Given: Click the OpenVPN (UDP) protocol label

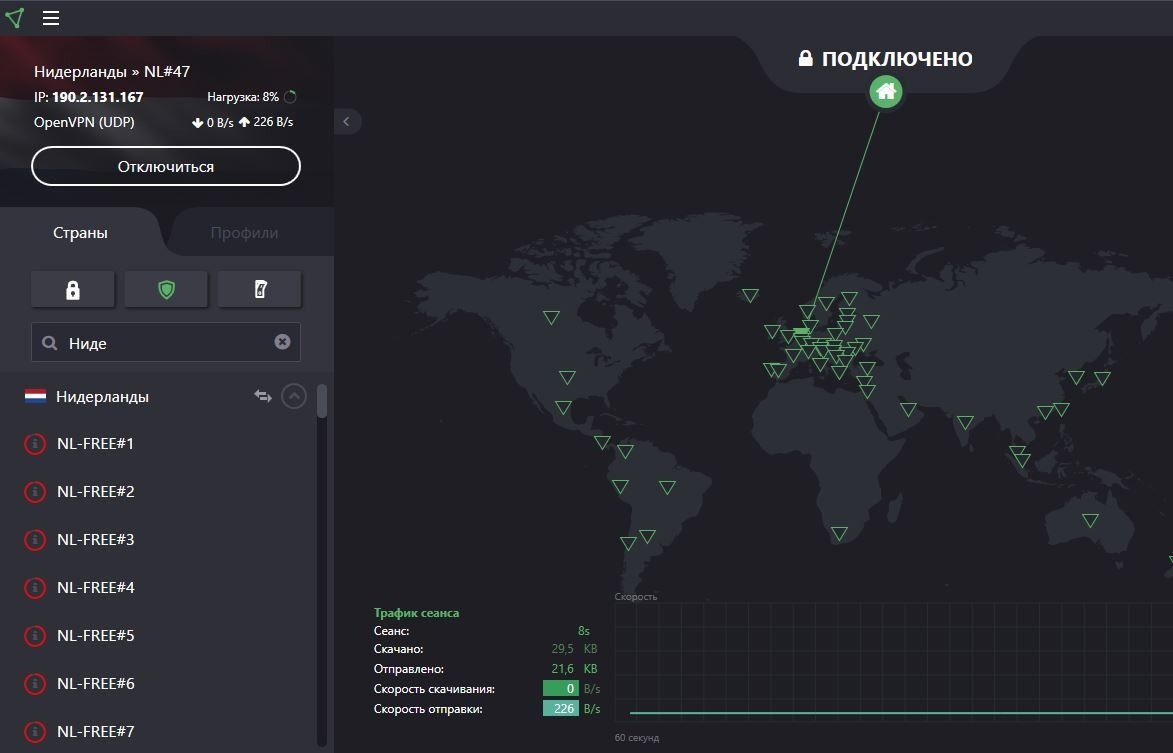Looking at the screenshot, I should (84, 122).
